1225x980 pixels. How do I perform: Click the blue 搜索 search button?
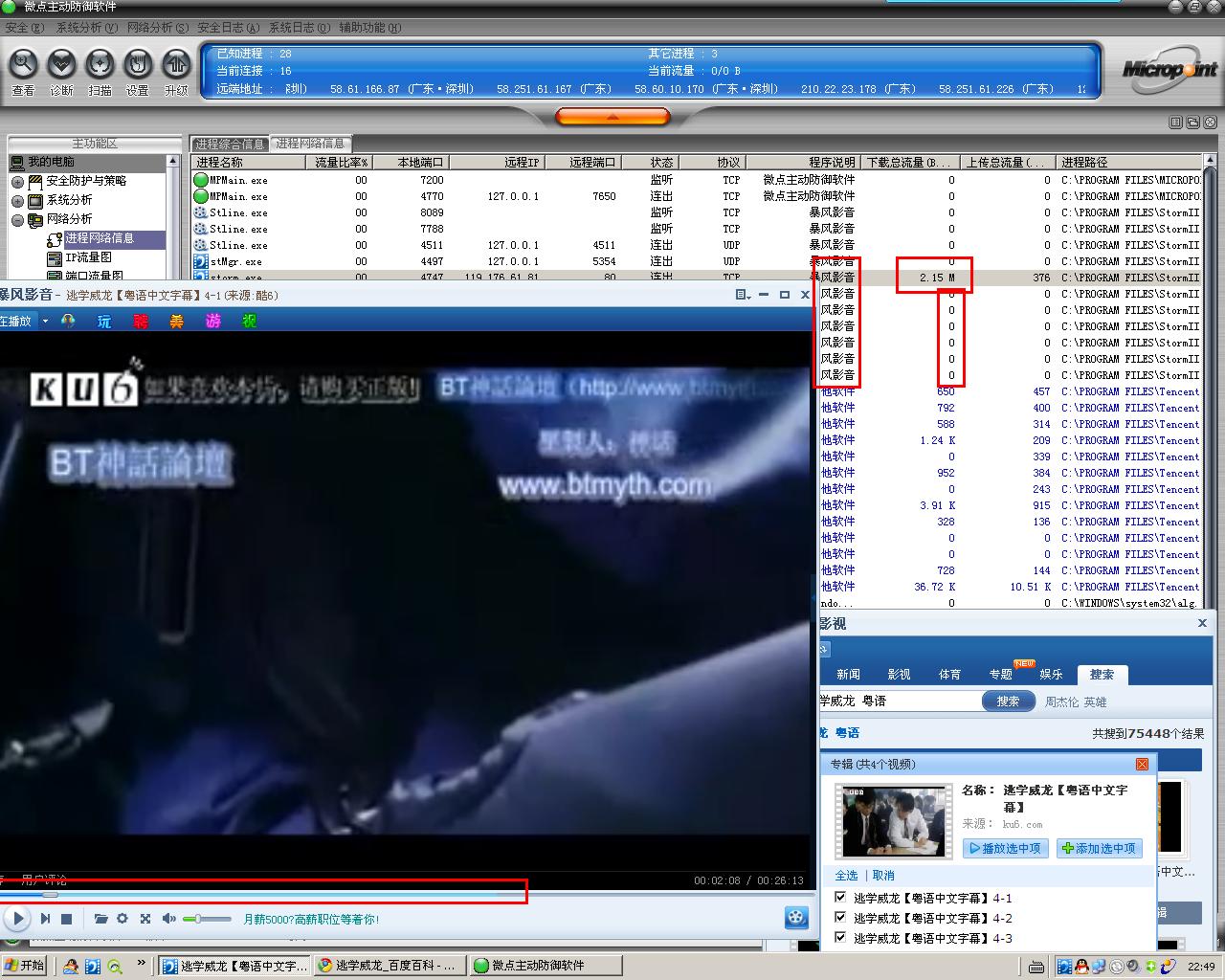[1009, 702]
